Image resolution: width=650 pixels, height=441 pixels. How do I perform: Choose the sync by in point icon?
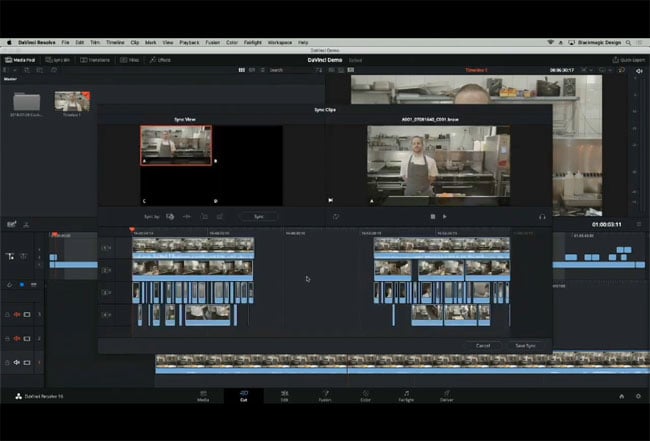[204, 216]
